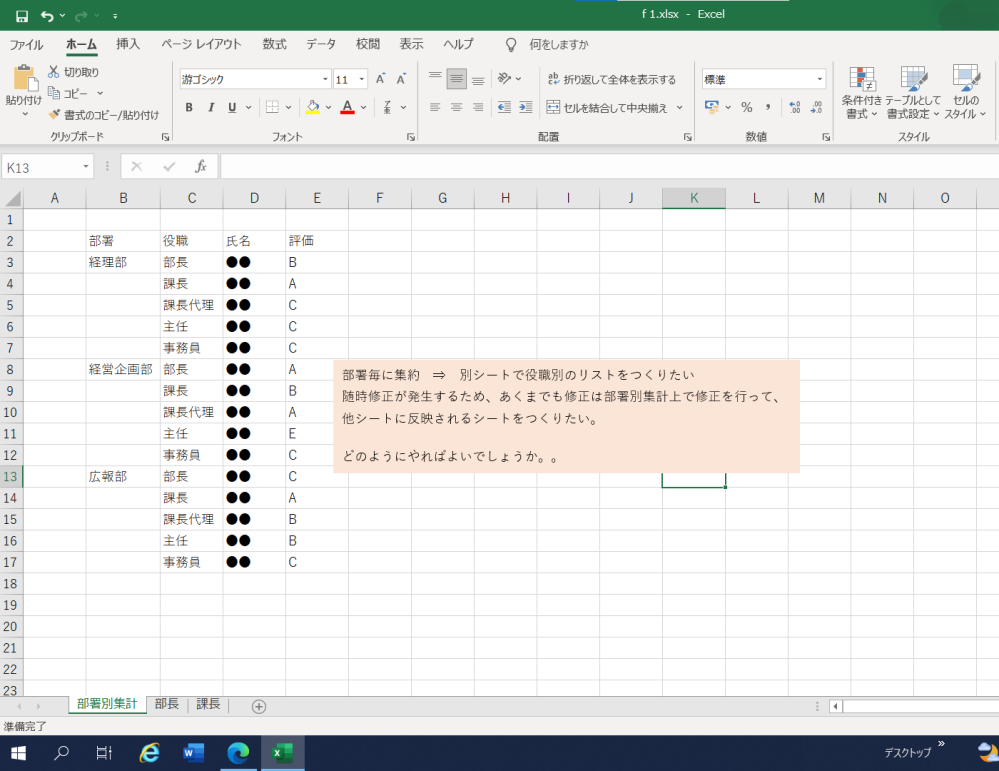The image size is (999, 771).
Task: Undo the last action
Action: click(47, 15)
